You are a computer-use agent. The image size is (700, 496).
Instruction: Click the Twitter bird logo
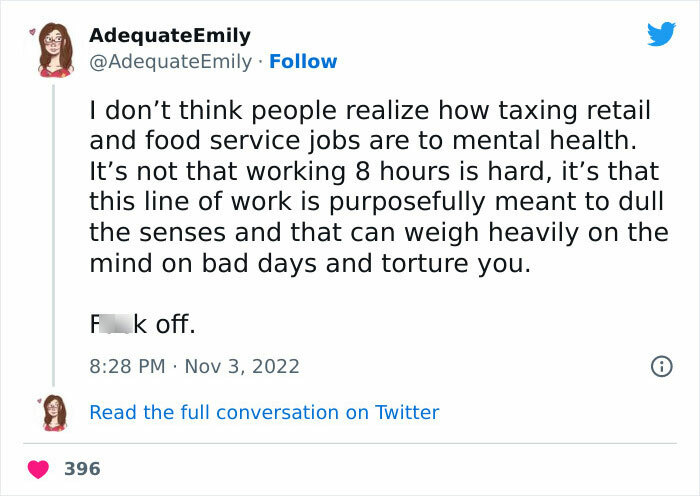(661, 34)
